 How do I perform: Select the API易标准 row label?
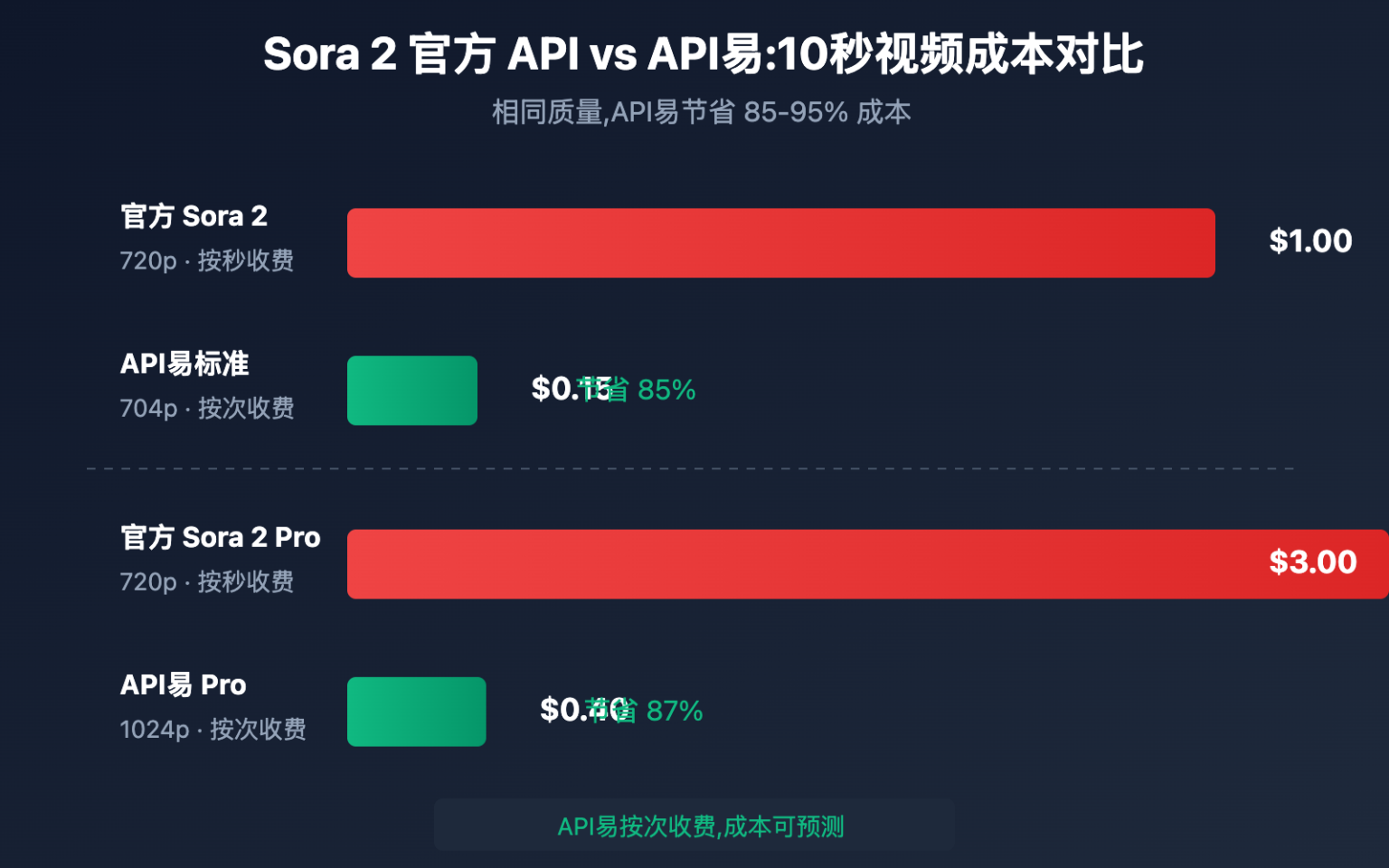[x=184, y=363]
